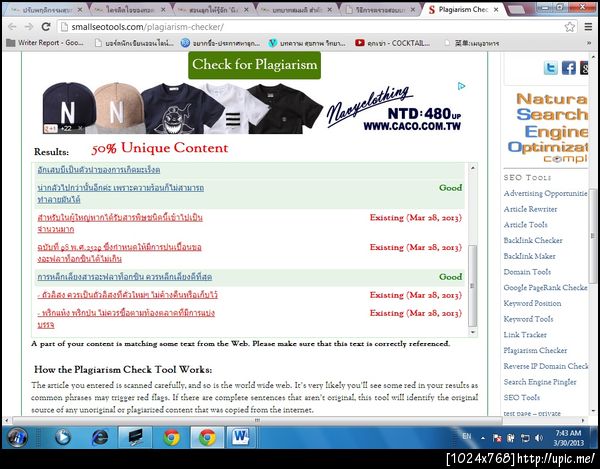Open Google PageRank Checker link
This screenshot has height=469, width=600.
click(545, 287)
